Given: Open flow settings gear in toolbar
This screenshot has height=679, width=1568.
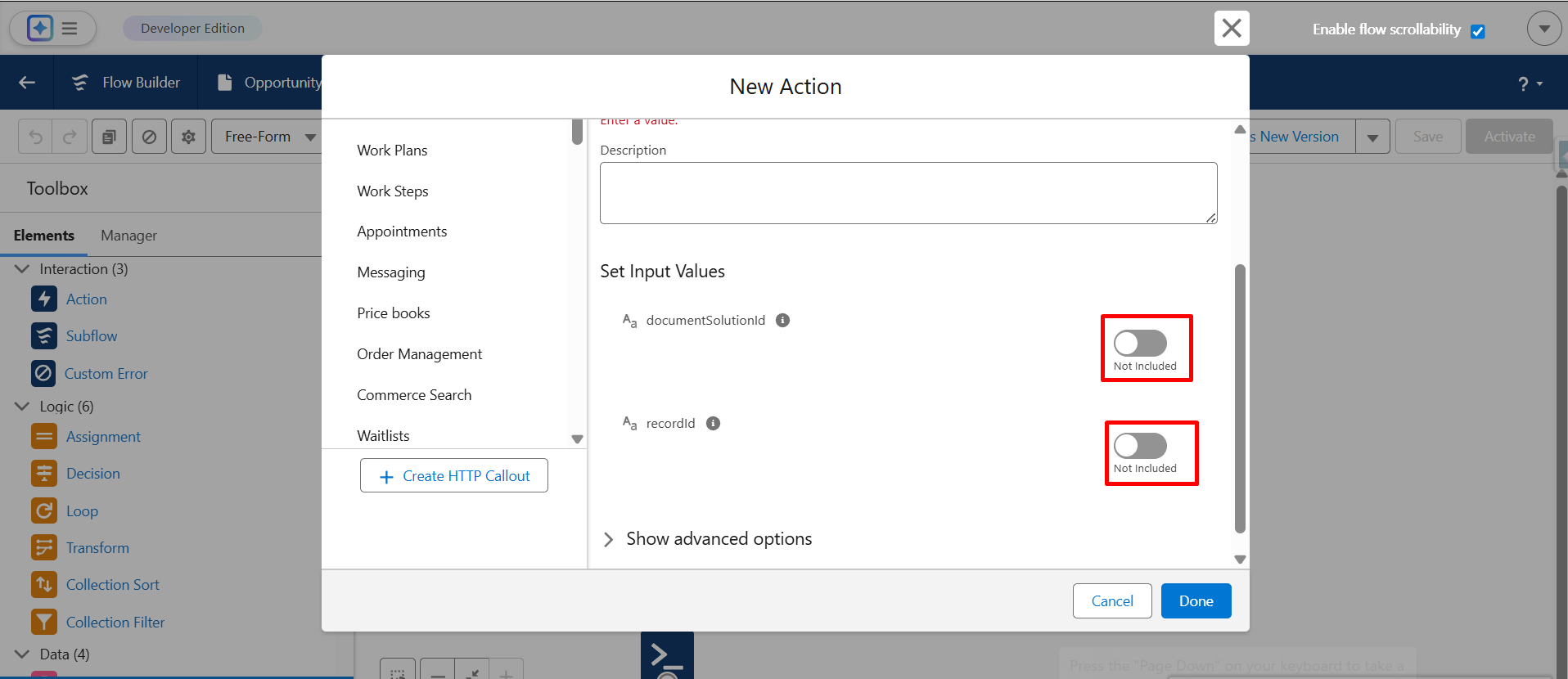Looking at the screenshot, I should [188, 137].
